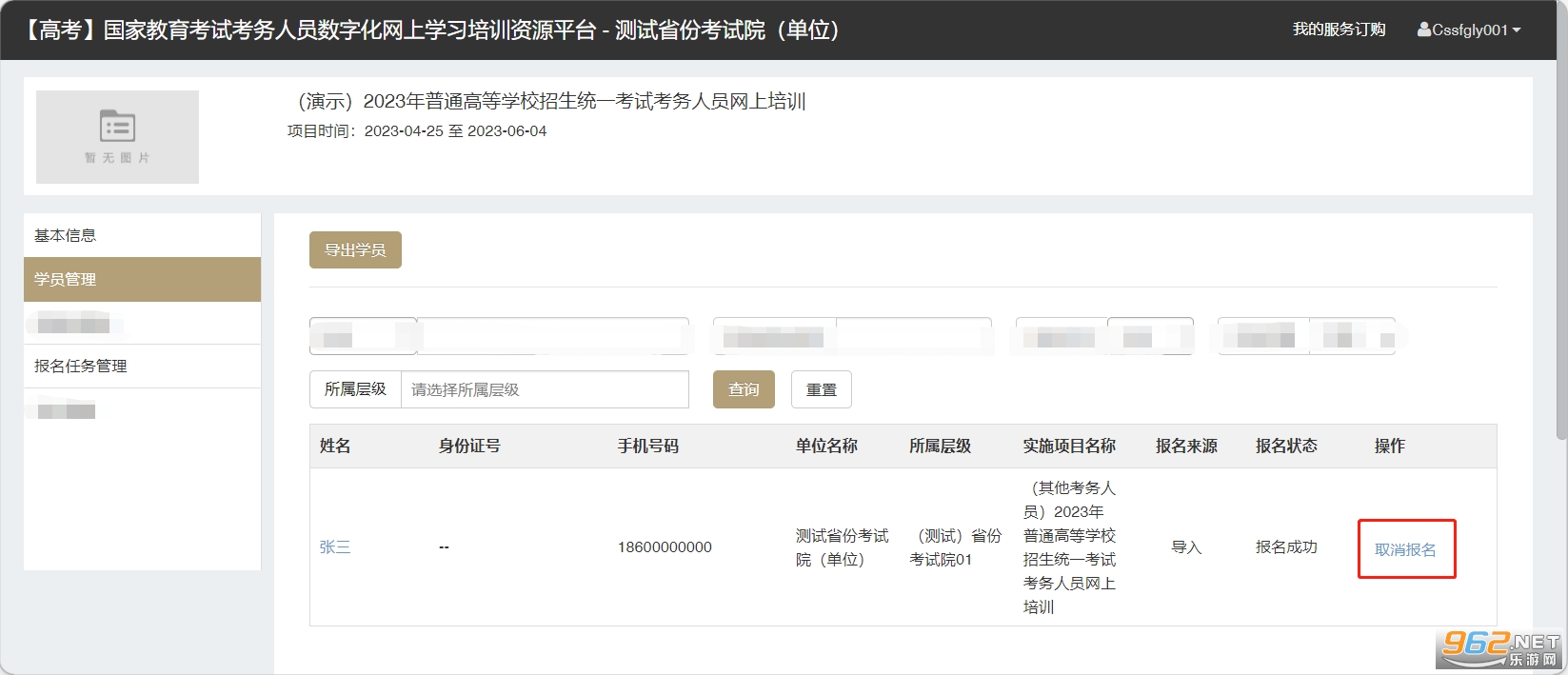Select 基本信息 in the sidebar
The image size is (1568, 675).
click(142, 235)
